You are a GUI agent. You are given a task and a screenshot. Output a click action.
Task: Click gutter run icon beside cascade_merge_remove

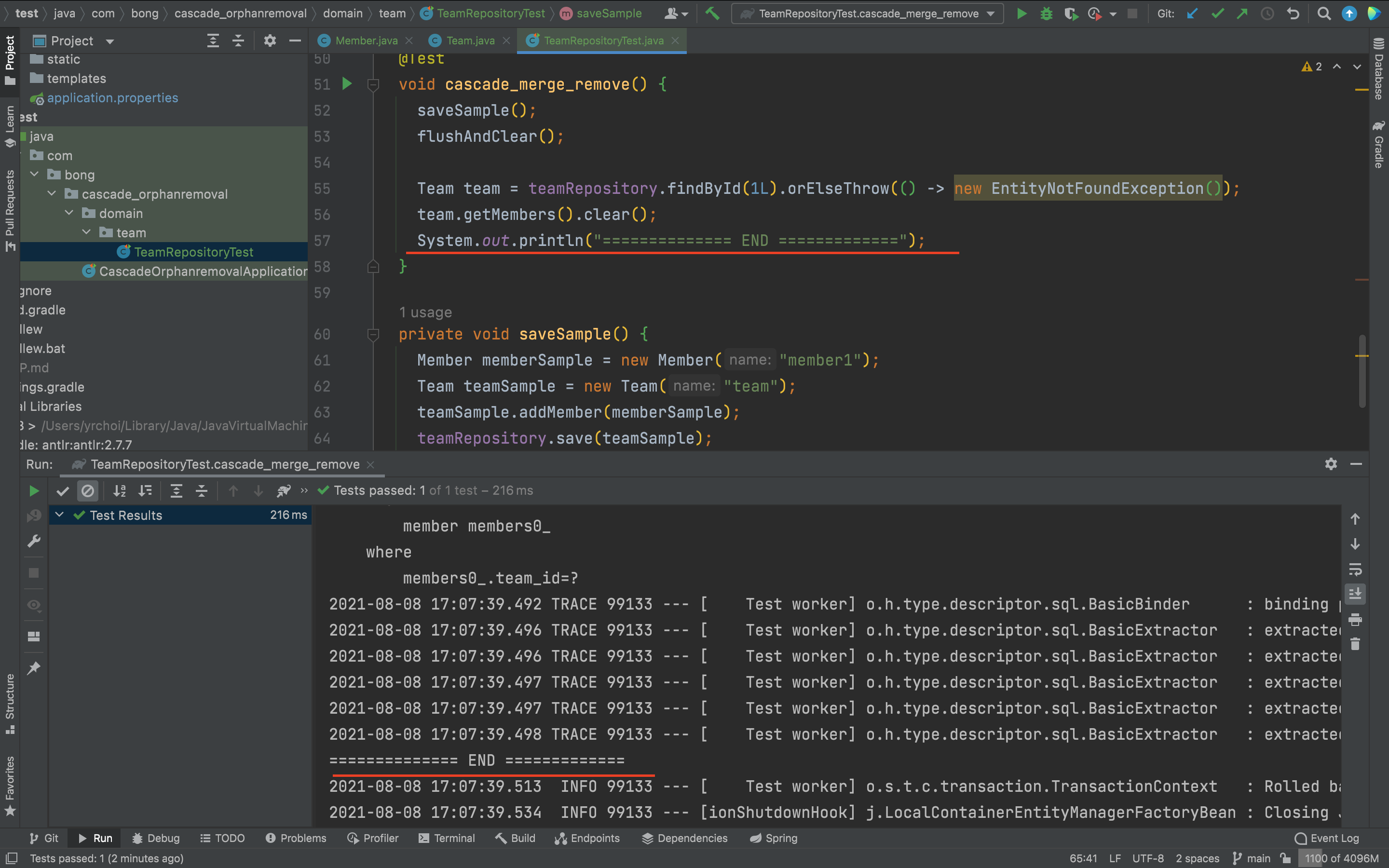pos(347,84)
